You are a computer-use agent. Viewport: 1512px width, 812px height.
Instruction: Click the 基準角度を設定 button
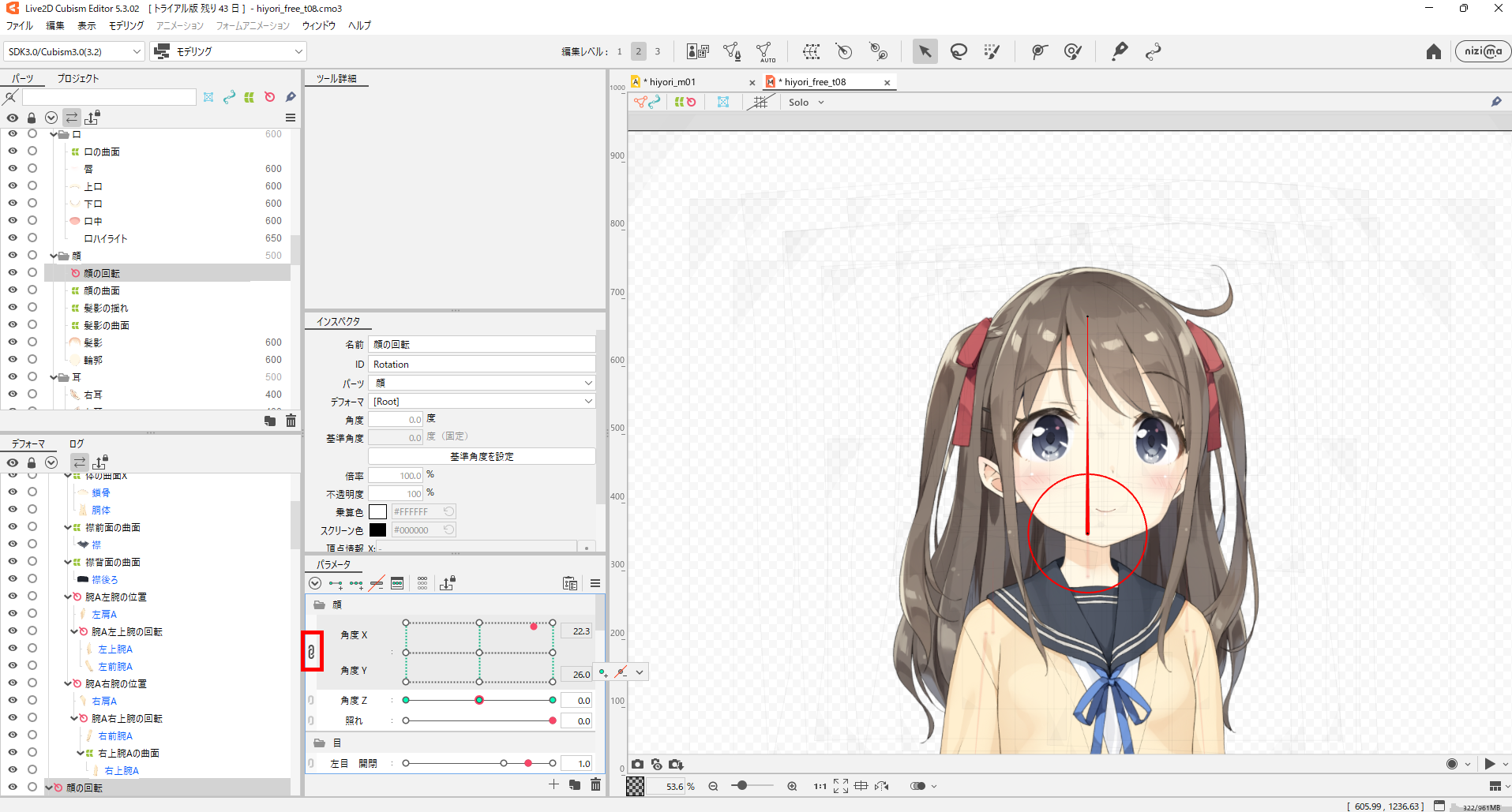[482, 456]
